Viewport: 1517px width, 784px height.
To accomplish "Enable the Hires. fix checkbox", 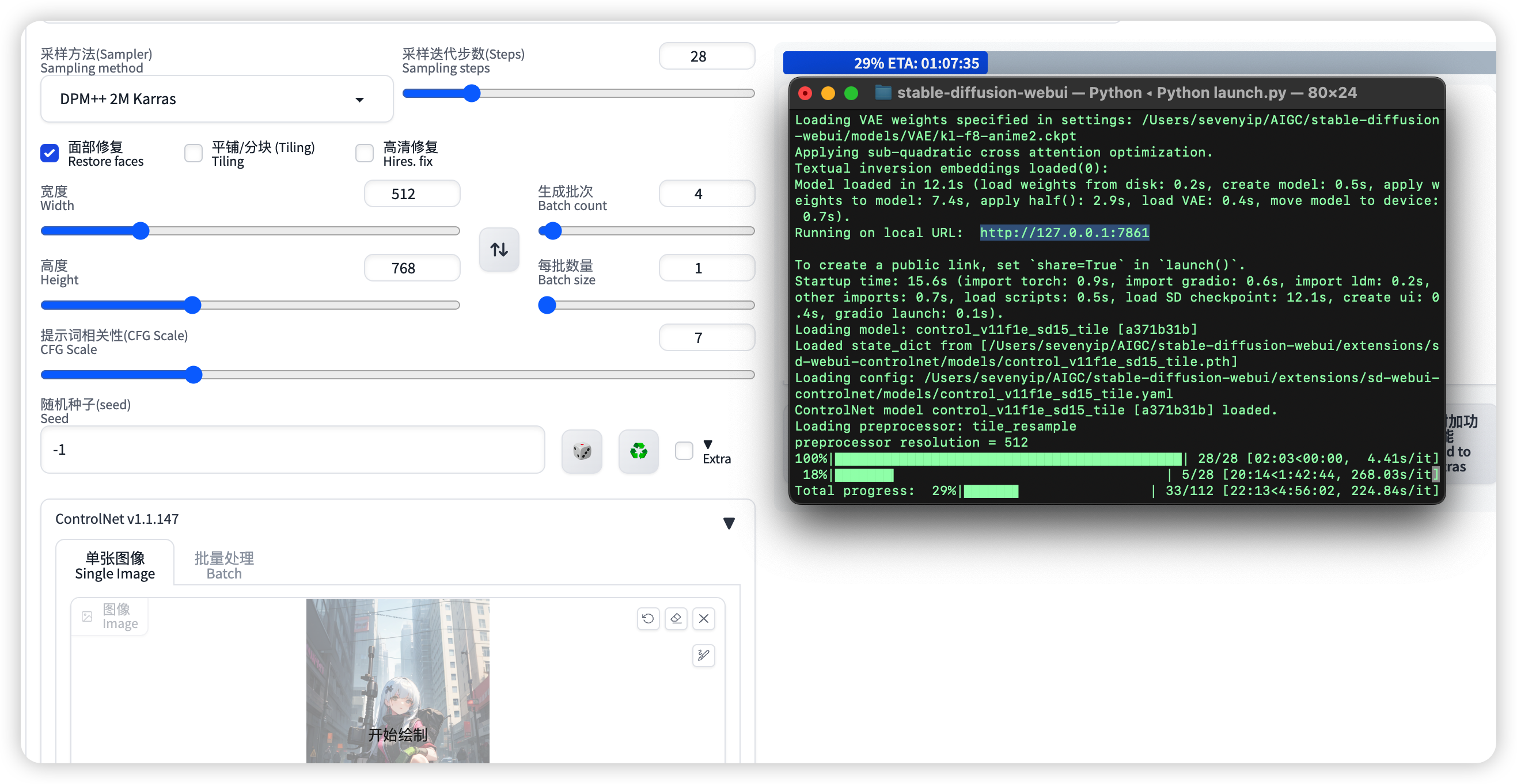I will coord(365,153).
